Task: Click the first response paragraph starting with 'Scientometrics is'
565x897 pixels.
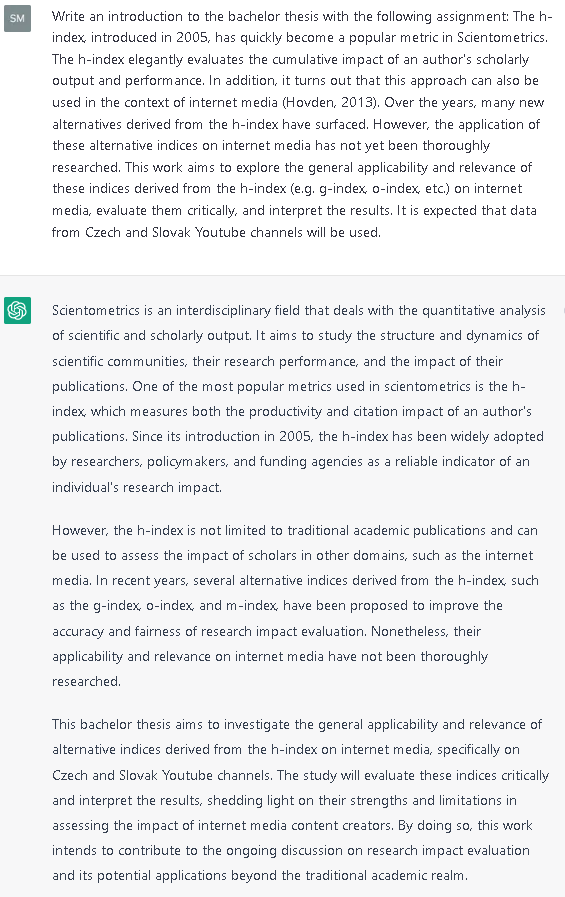Action: coord(299,399)
